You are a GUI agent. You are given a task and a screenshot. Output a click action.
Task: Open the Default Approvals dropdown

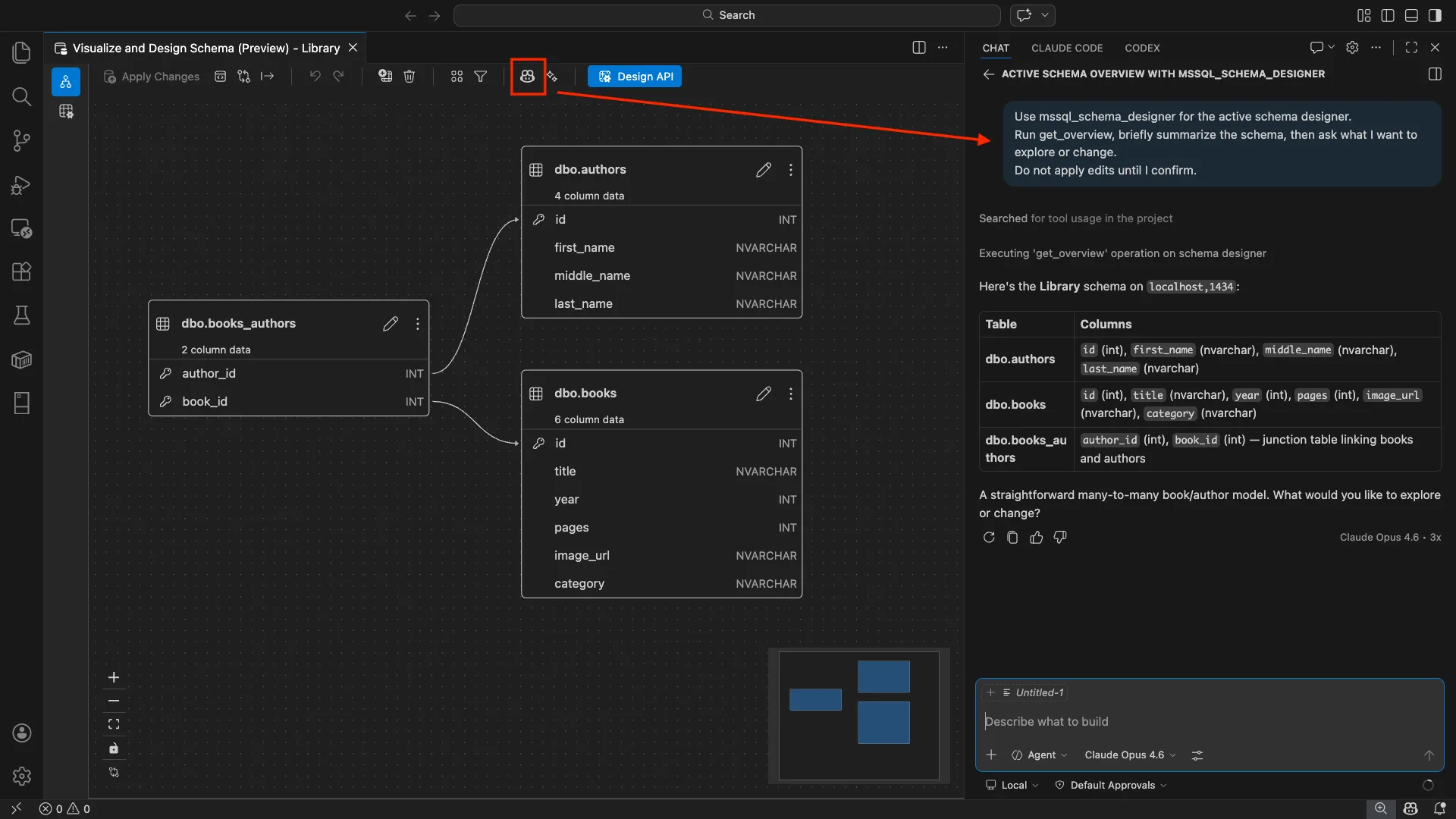click(x=1109, y=785)
